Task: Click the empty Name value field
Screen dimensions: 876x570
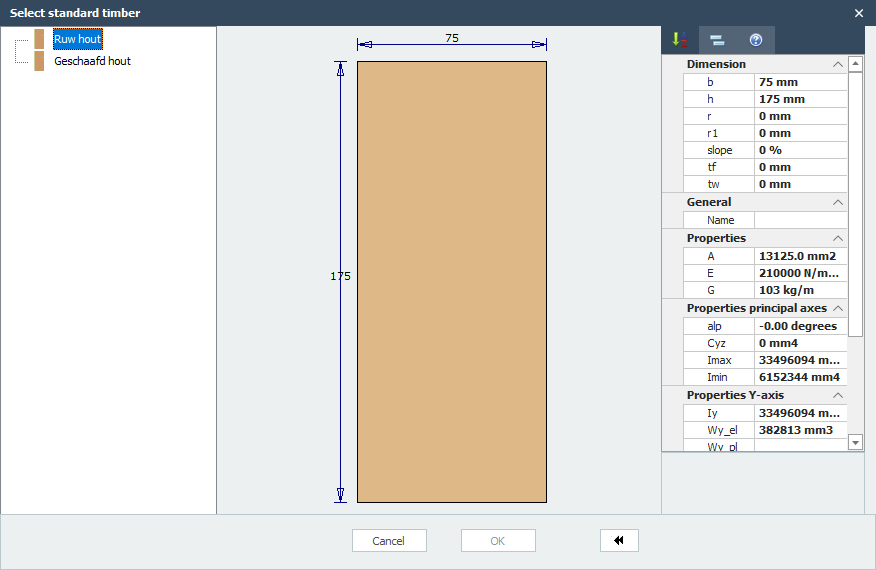Action: pyautogui.click(x=800, y=220)
